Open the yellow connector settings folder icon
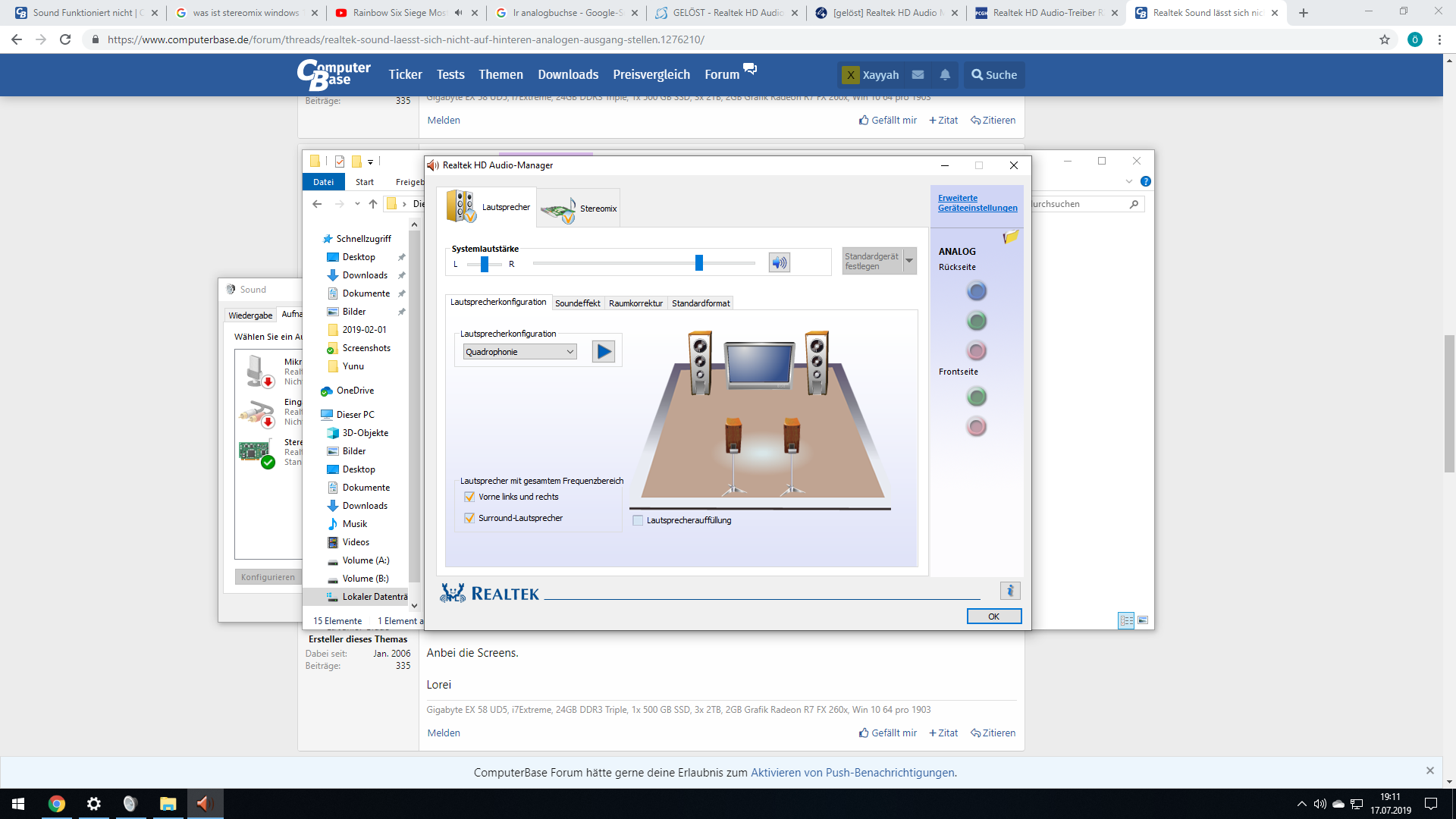Screen dimensions: 1456x819 (1010, 237)
